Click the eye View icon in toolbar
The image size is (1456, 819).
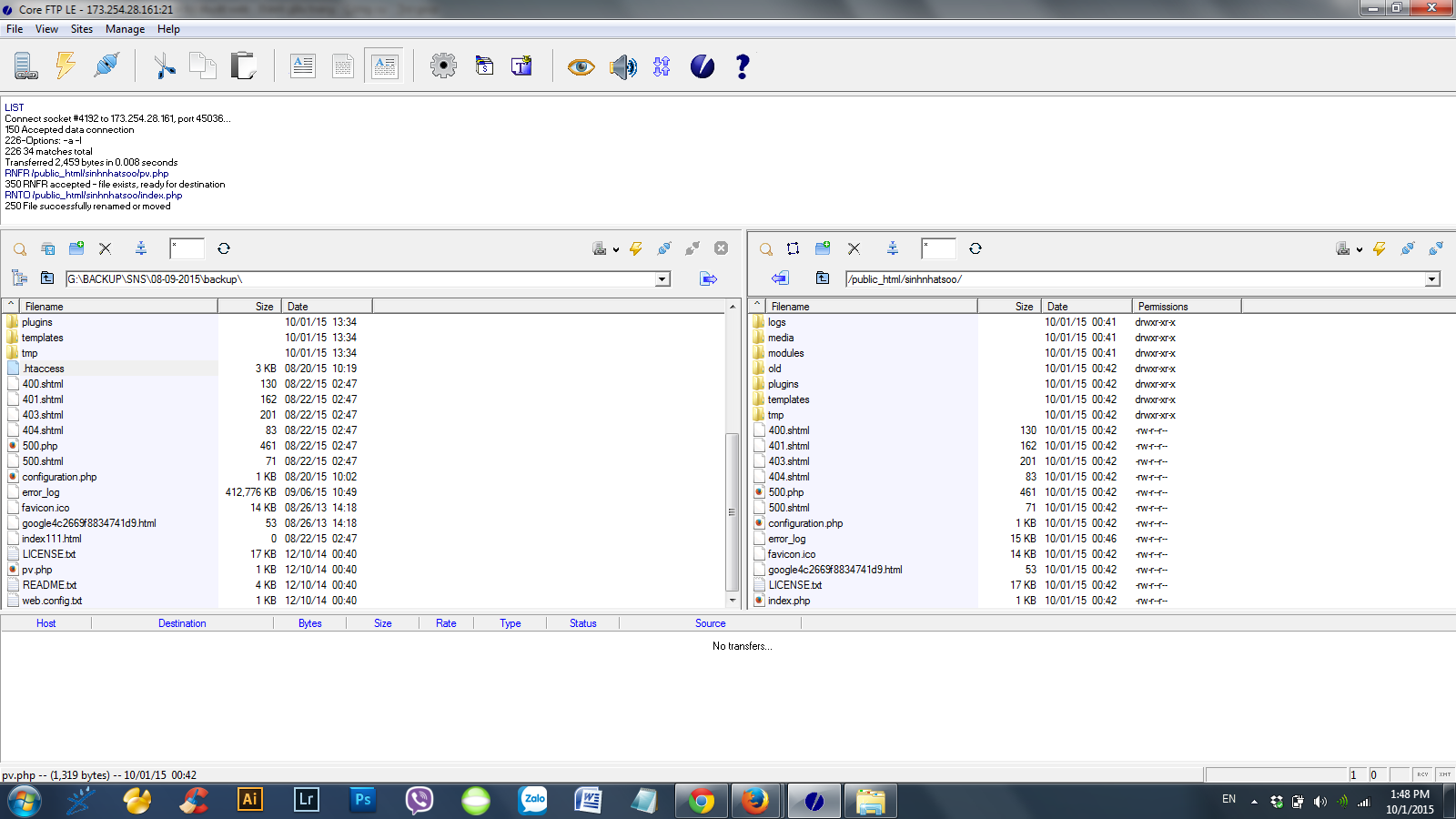pos(581,66)
